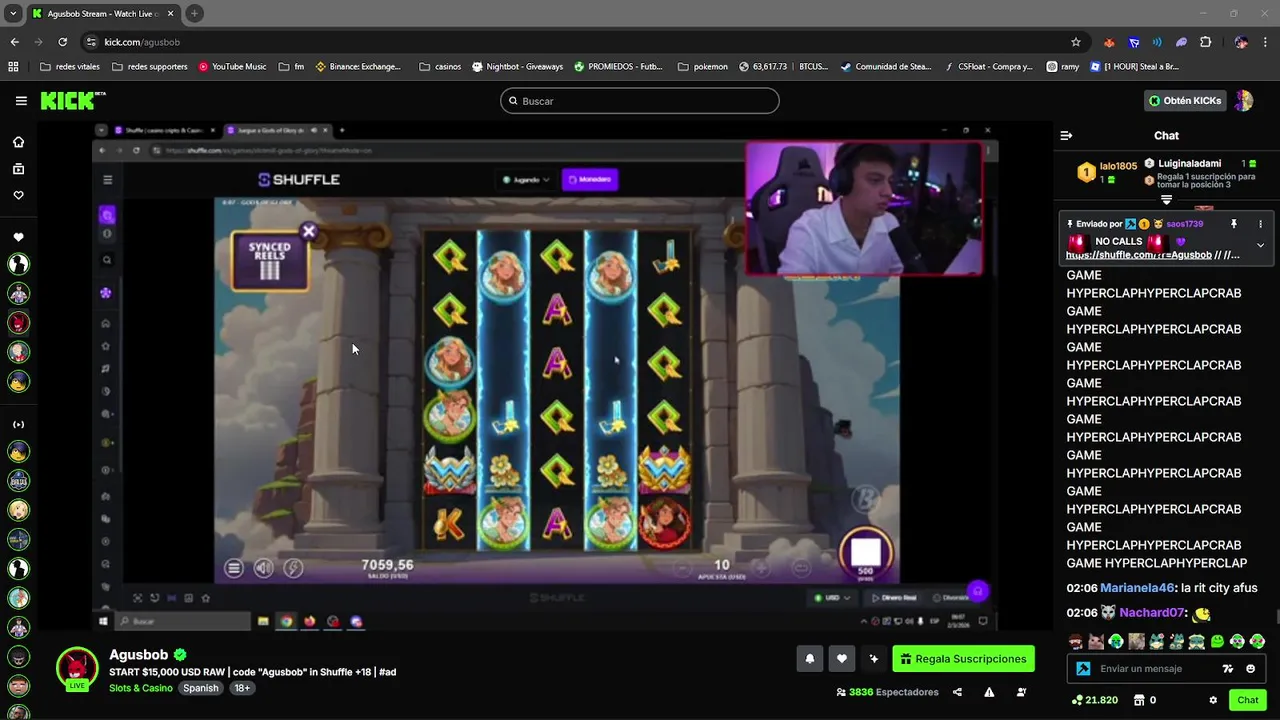
Task: Open the pokemon bookmarks folder
Action: [702, 67]
